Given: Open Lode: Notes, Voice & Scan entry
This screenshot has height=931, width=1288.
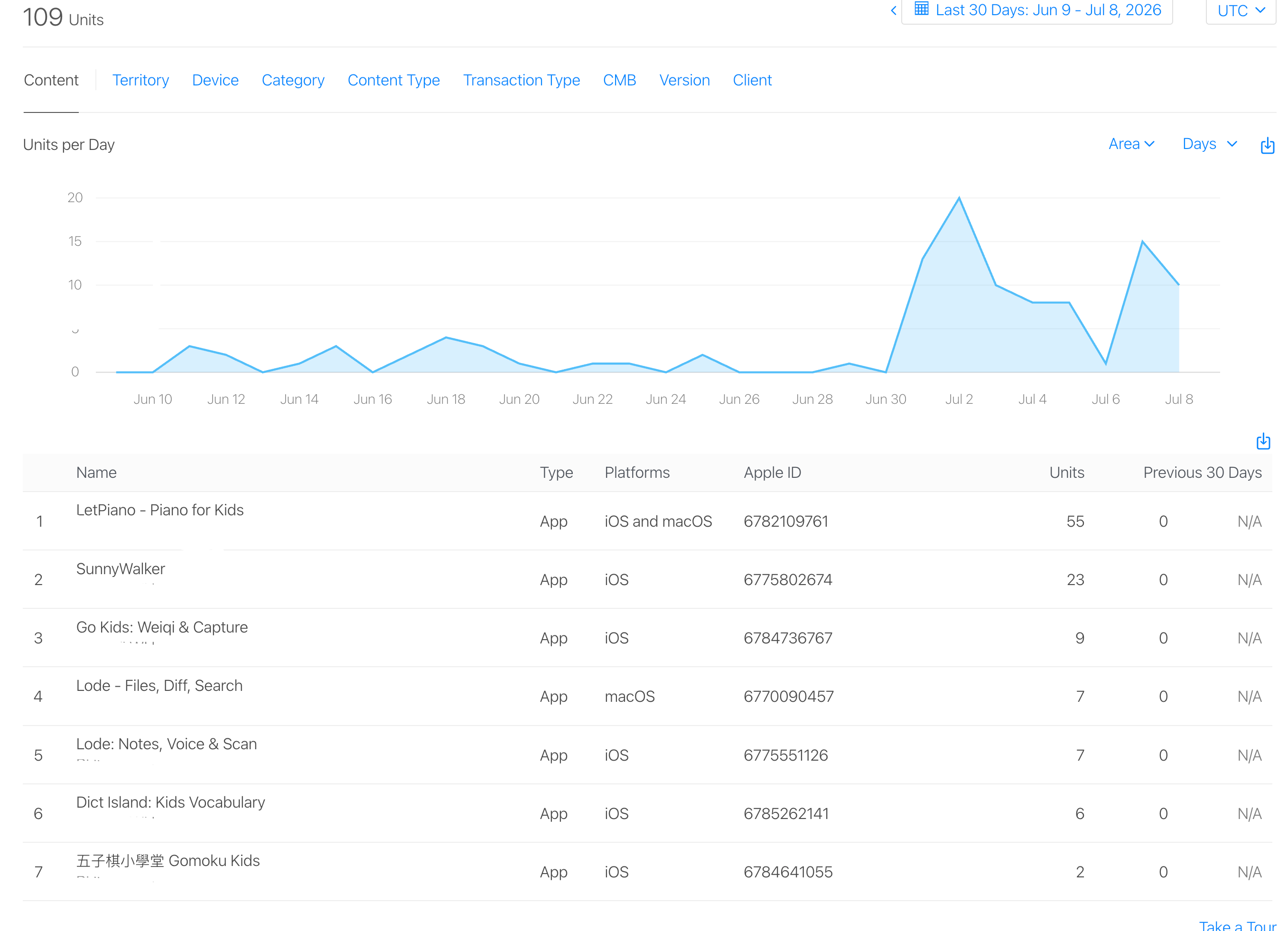Looking at the screenshot, I should [x=167, y=744].
